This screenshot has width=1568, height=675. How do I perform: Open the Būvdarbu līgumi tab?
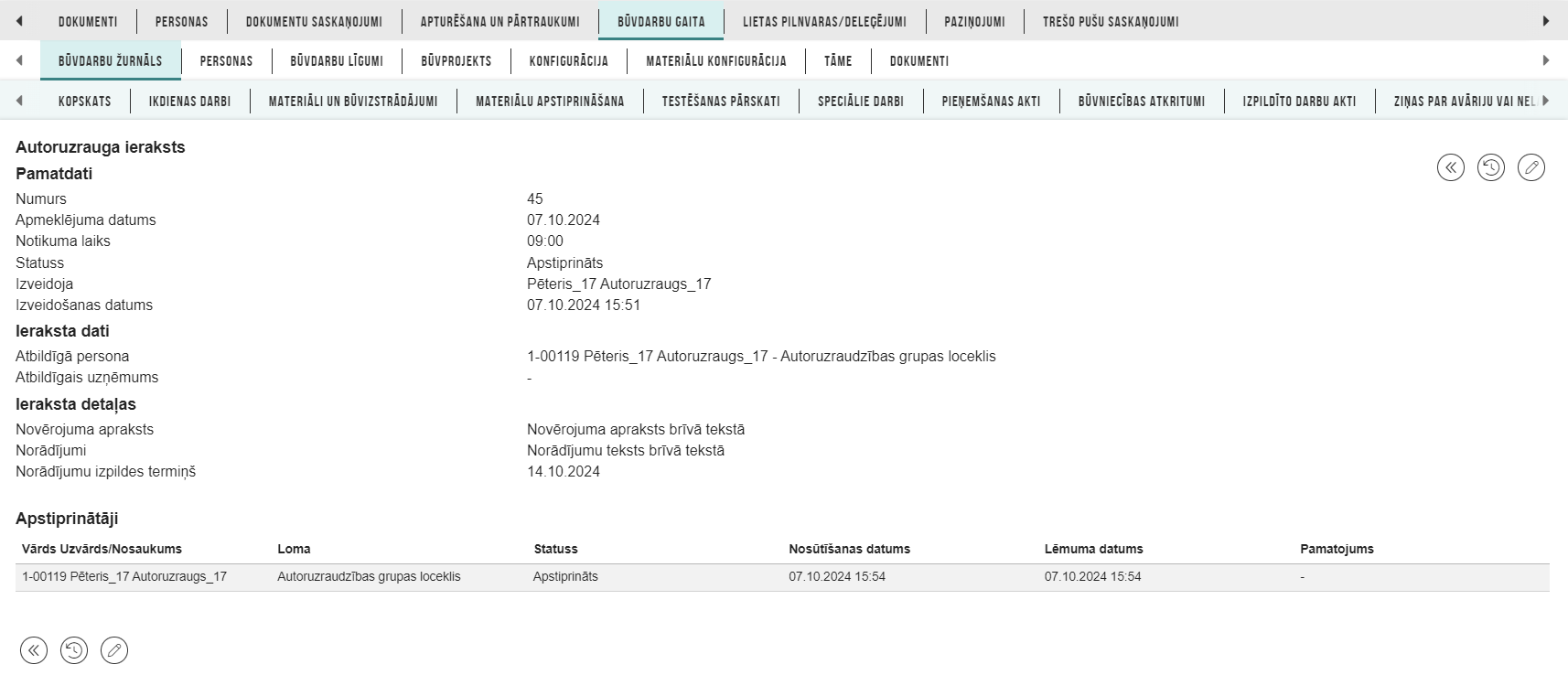click(337, 60)
